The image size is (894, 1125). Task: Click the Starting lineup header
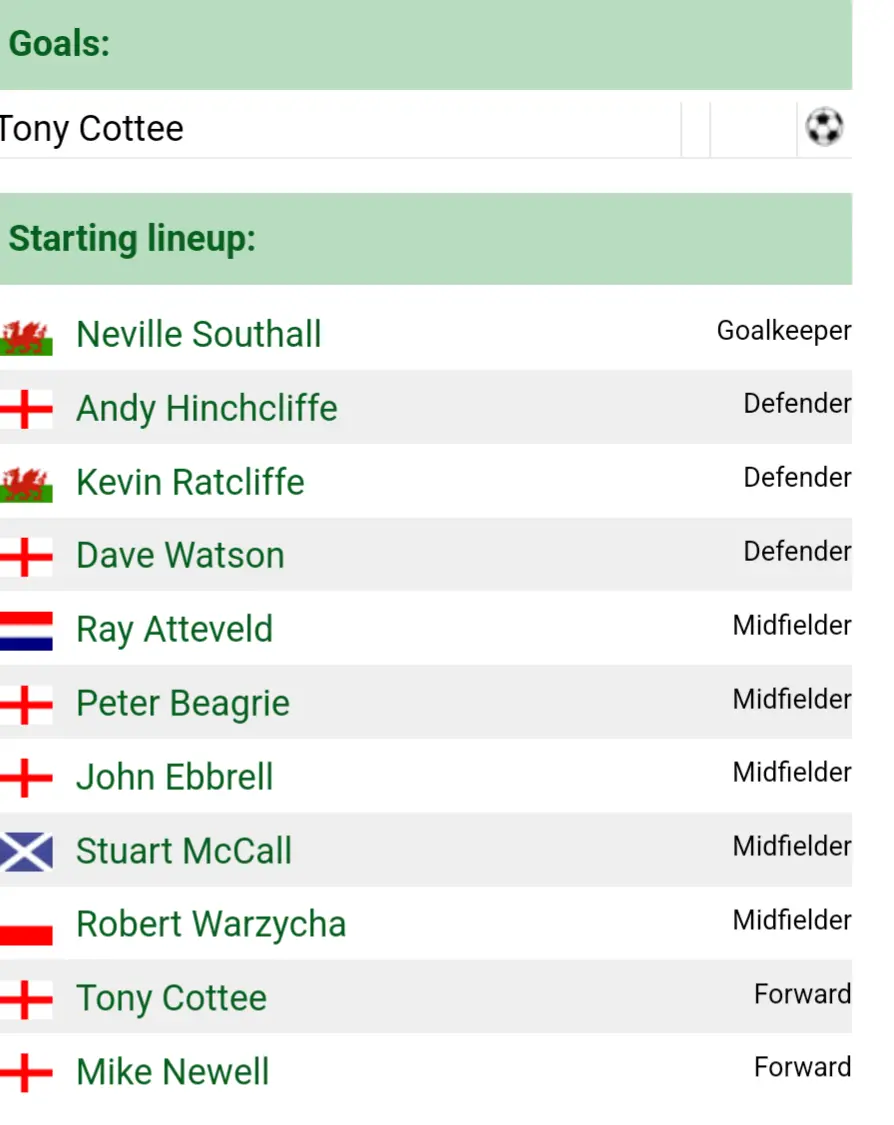point(132,240)
